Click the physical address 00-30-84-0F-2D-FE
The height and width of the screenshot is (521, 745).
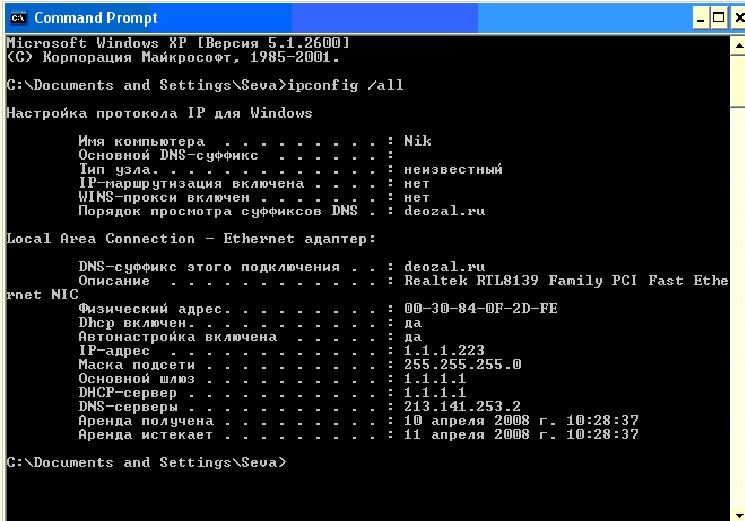(480, 309)
